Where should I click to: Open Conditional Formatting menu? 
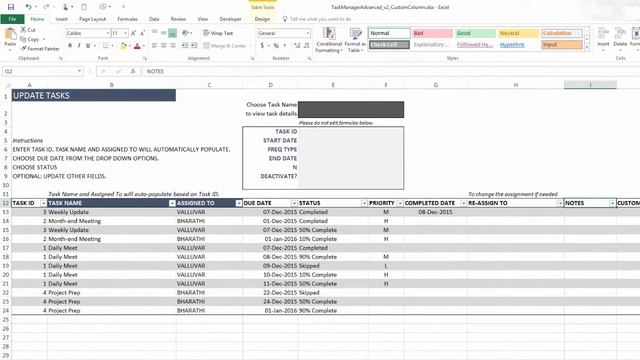click(x=329, y=40)
